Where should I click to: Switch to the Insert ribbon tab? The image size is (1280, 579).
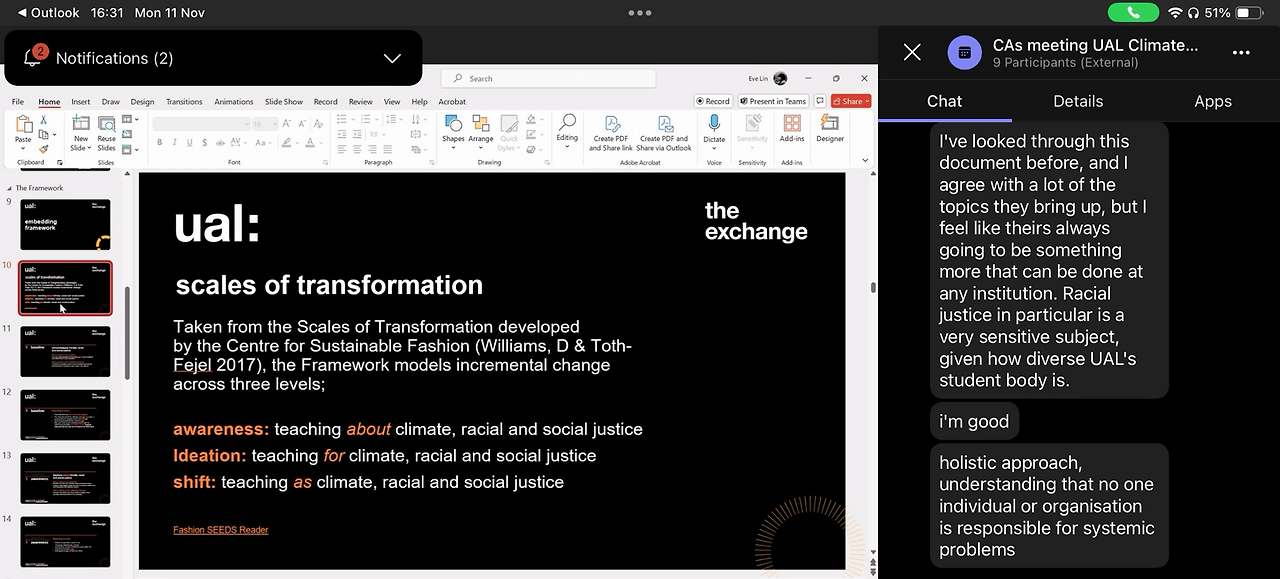tap(81, 102)
